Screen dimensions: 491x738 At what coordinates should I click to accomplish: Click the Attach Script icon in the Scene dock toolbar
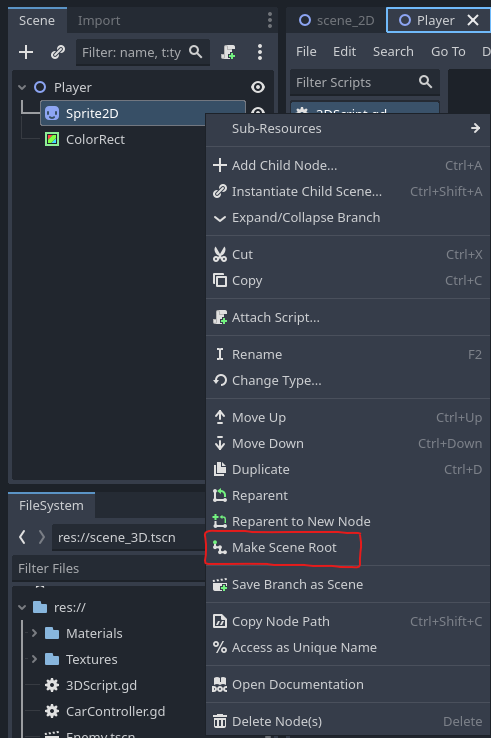coord(228,52)
